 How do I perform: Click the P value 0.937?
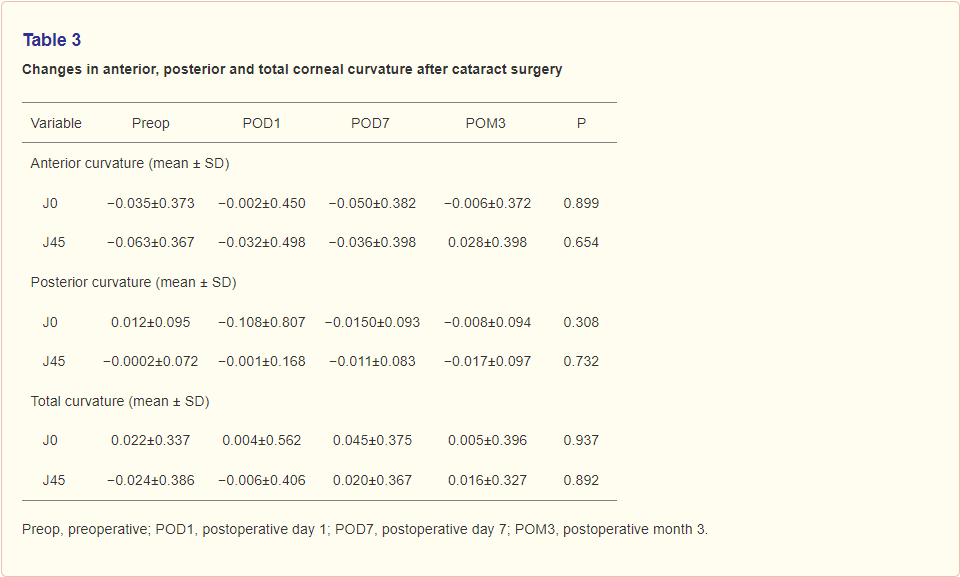pos(581,440)
